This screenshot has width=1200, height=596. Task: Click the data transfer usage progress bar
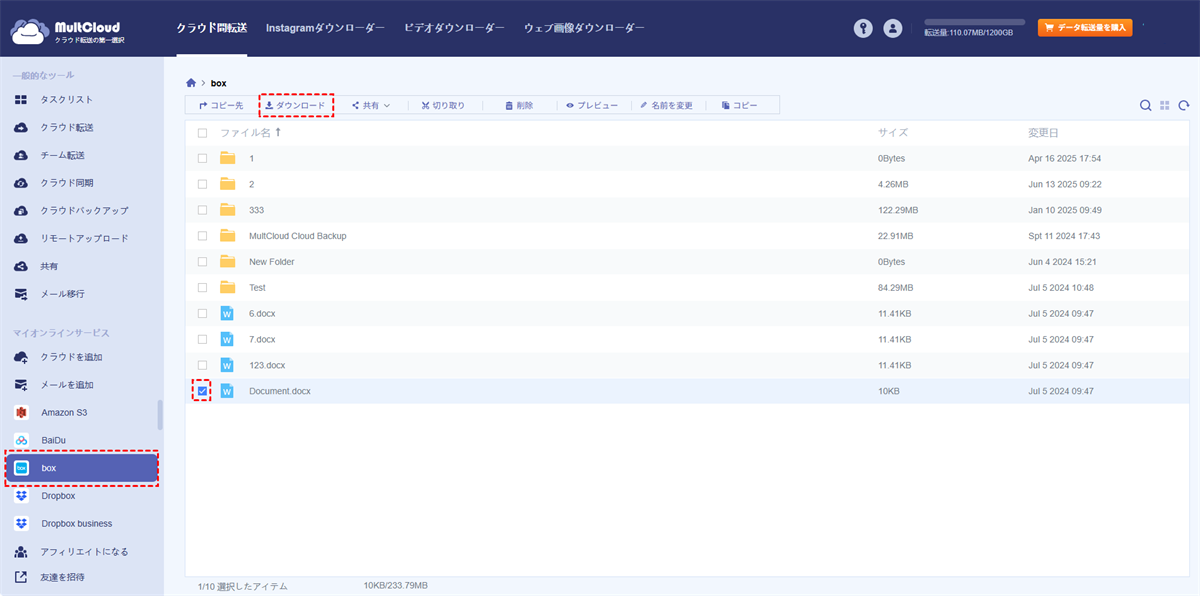[974, 22]
